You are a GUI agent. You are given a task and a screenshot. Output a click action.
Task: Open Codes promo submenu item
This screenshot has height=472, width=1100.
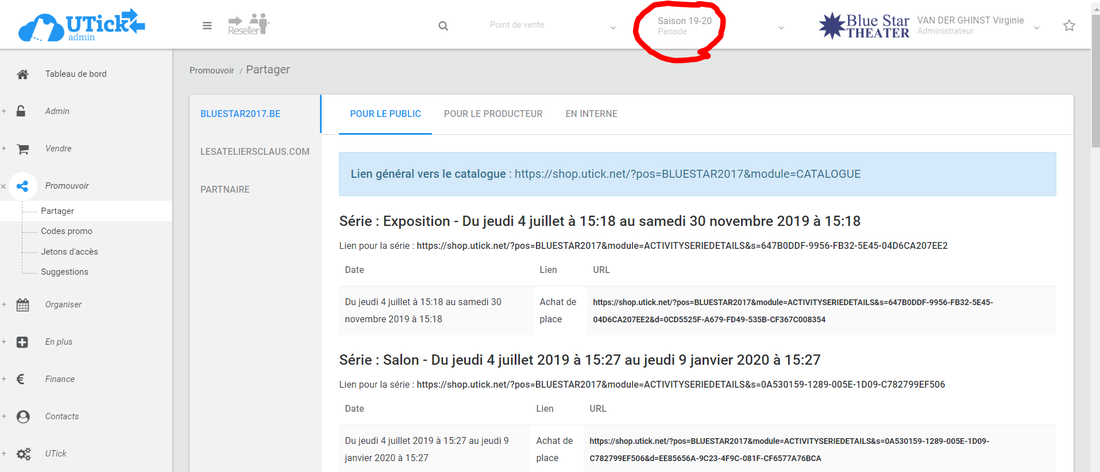[67, 231]
